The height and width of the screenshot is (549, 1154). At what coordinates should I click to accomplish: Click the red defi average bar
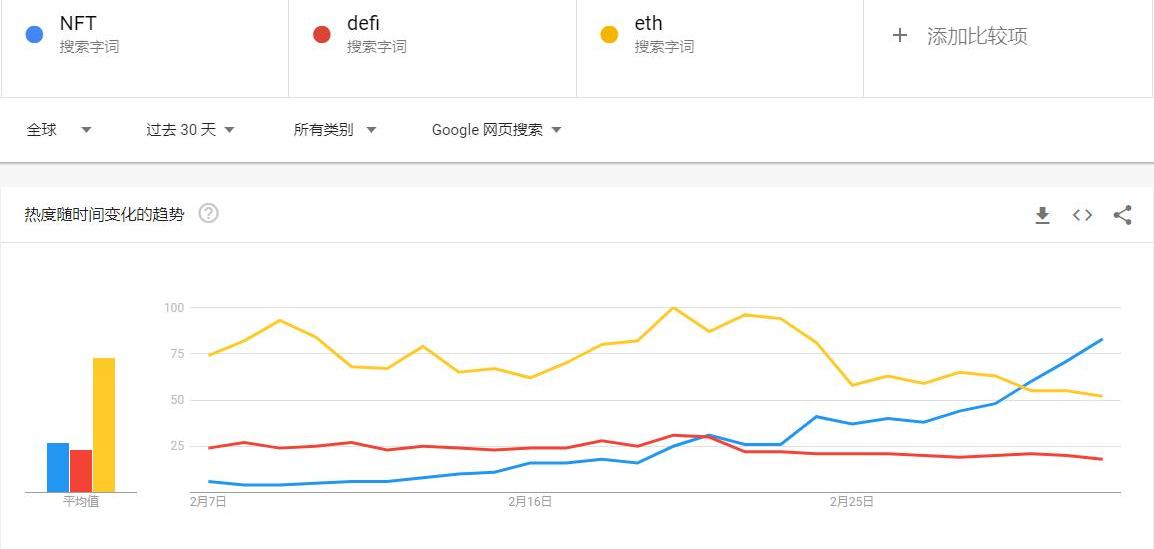click(81, 470)
